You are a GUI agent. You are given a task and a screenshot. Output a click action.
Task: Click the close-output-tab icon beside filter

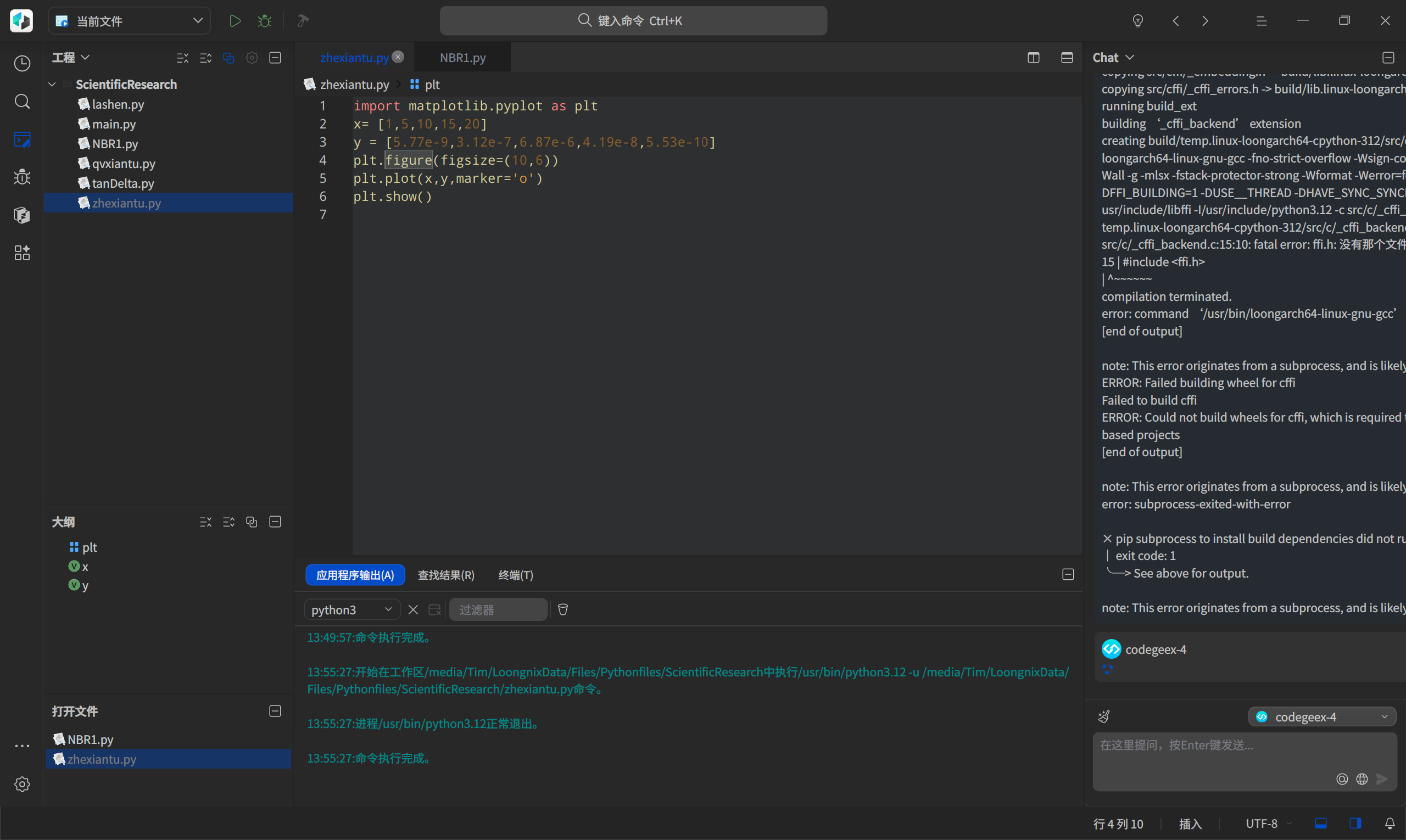pyautogui.click(x=435, y=609)
